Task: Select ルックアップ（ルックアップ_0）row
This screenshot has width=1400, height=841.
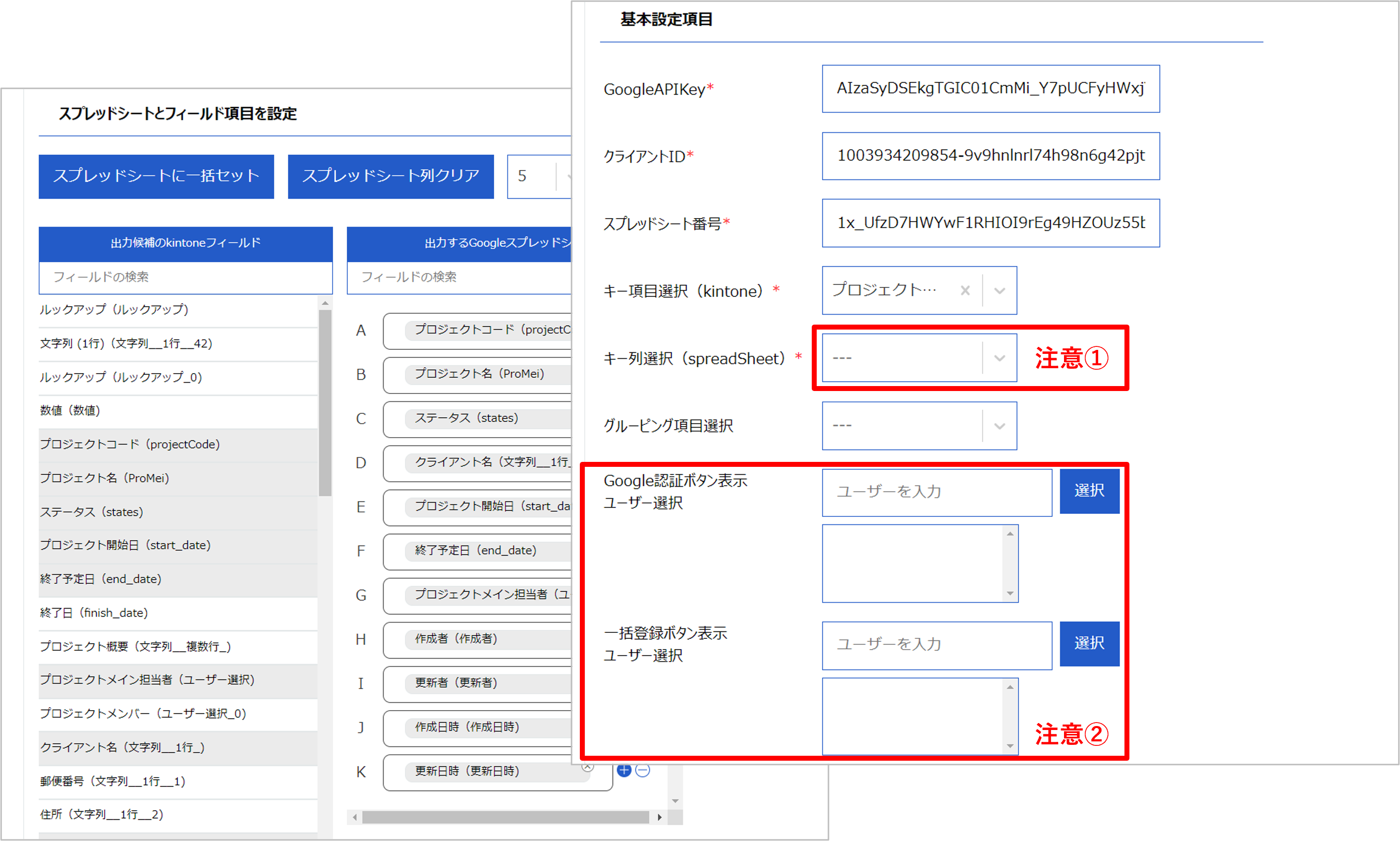Action: click(178, 378)
